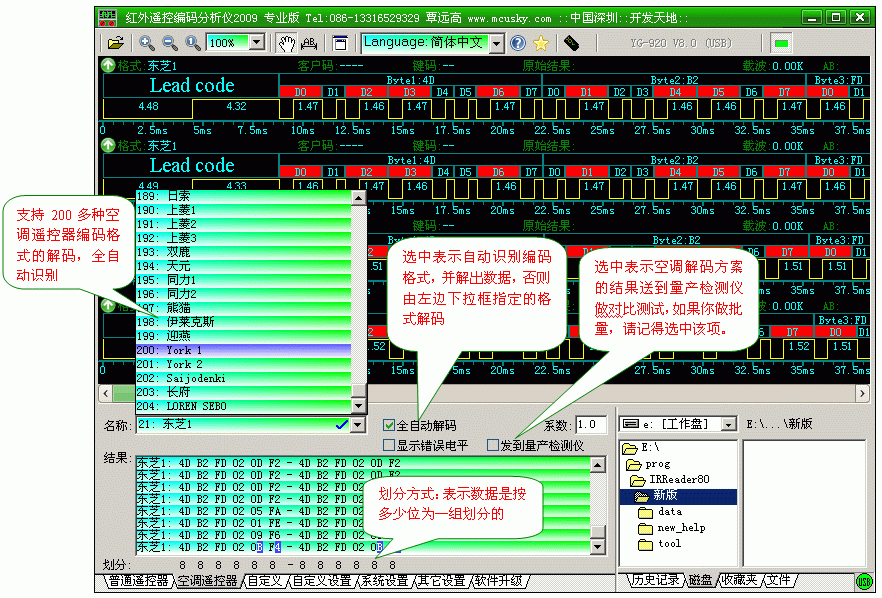Toggle the 全自动解码 checkbox
The width and height of the screenshot is (882, 598).
[x=390, y=425]
